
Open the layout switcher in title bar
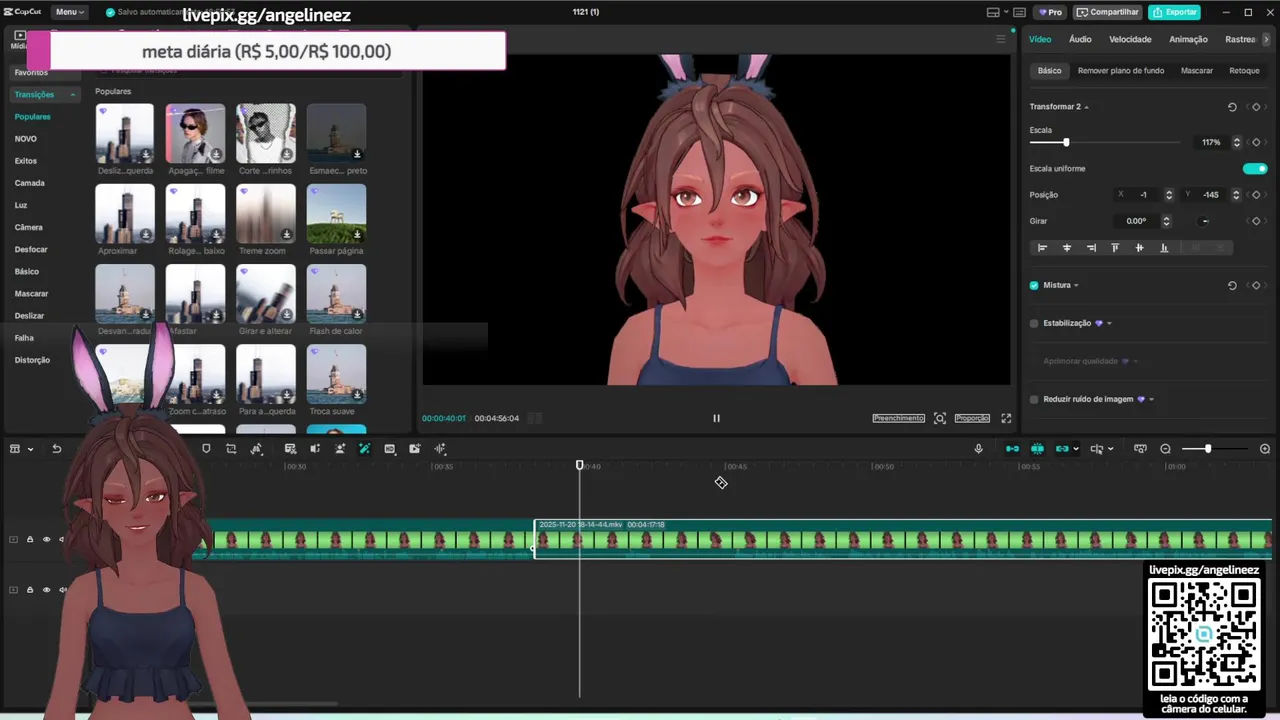tap(997, 12)
